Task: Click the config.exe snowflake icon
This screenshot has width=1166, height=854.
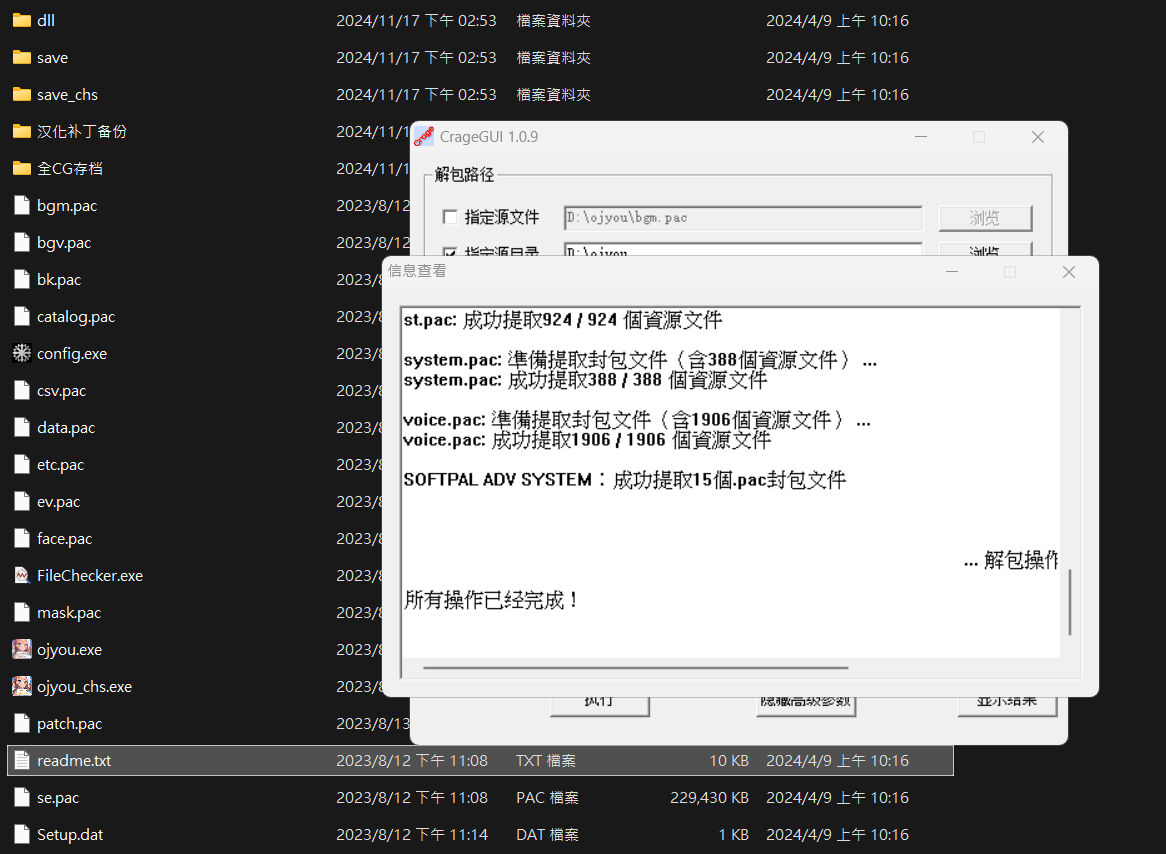Action: (x=22, y=354)
